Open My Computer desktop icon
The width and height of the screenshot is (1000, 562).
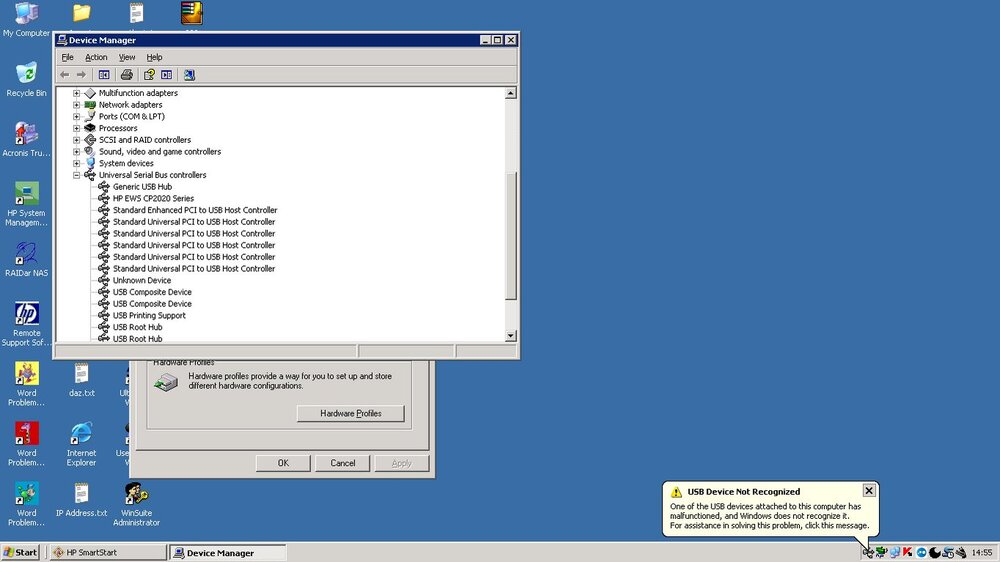tap(26, 20)
